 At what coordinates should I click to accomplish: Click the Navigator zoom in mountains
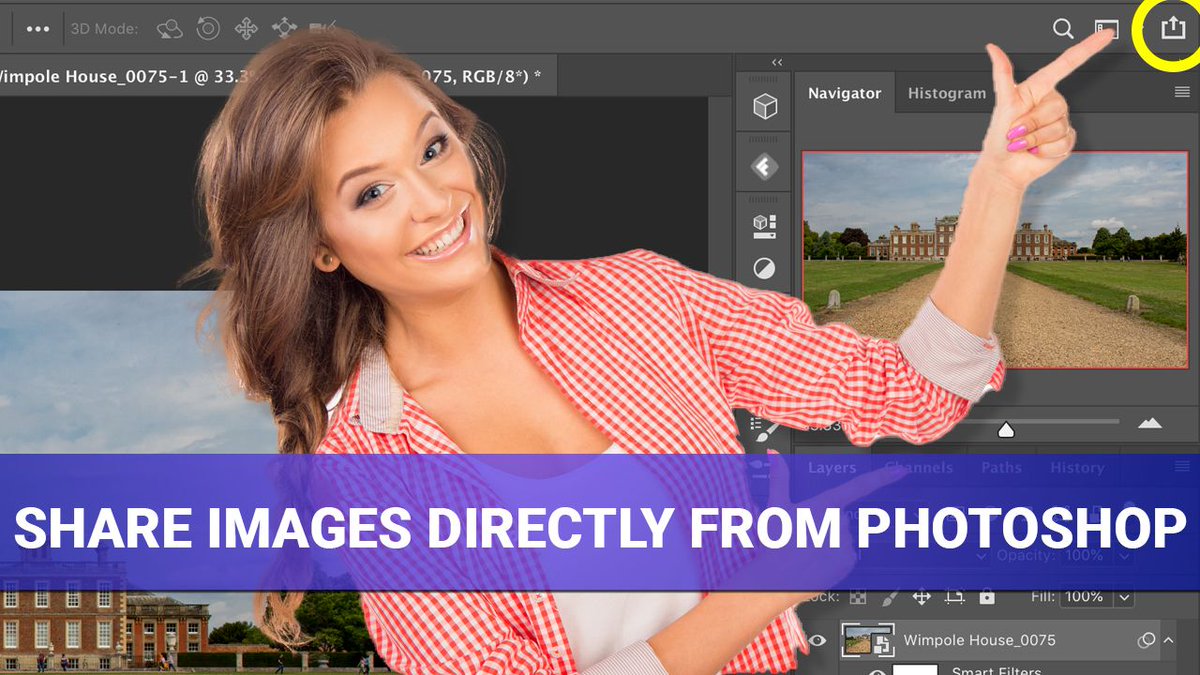[x=1150, y=424]
